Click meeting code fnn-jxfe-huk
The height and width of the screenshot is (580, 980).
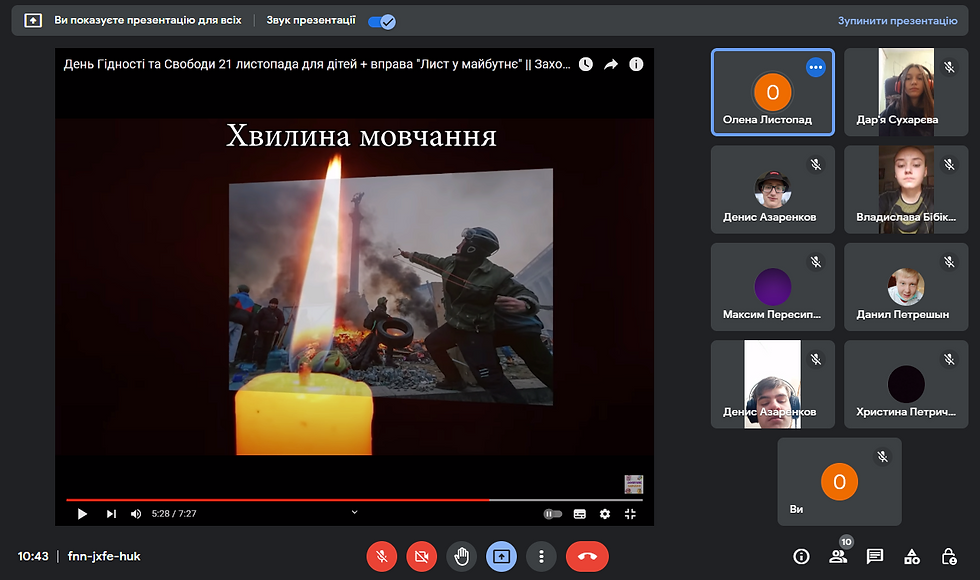[104, 556]
